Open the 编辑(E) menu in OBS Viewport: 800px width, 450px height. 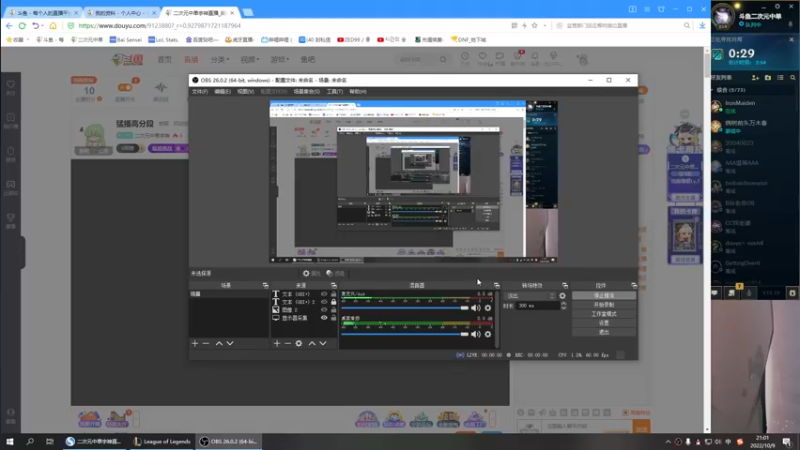[222, 92]
